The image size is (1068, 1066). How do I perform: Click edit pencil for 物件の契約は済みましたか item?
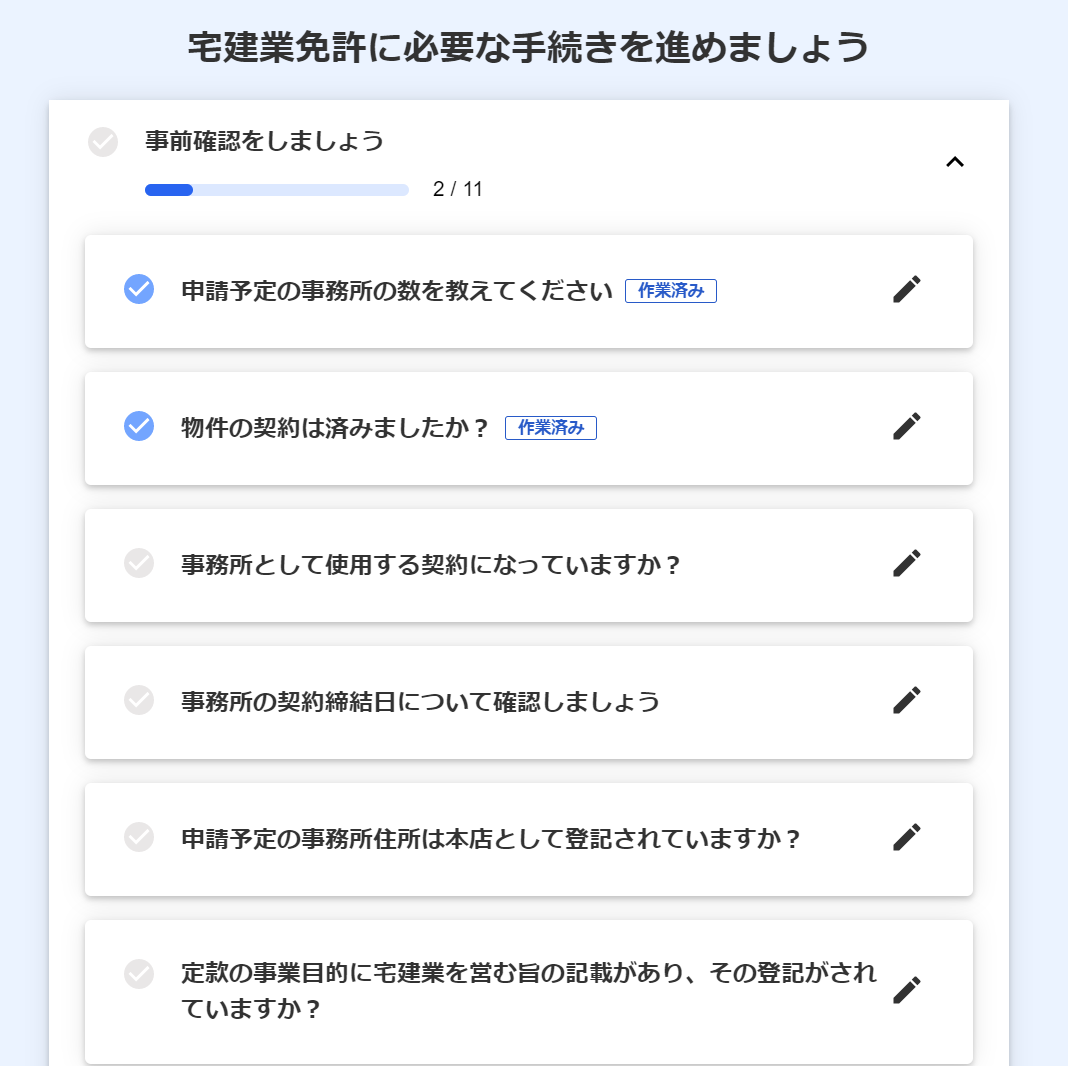point(906,427)
